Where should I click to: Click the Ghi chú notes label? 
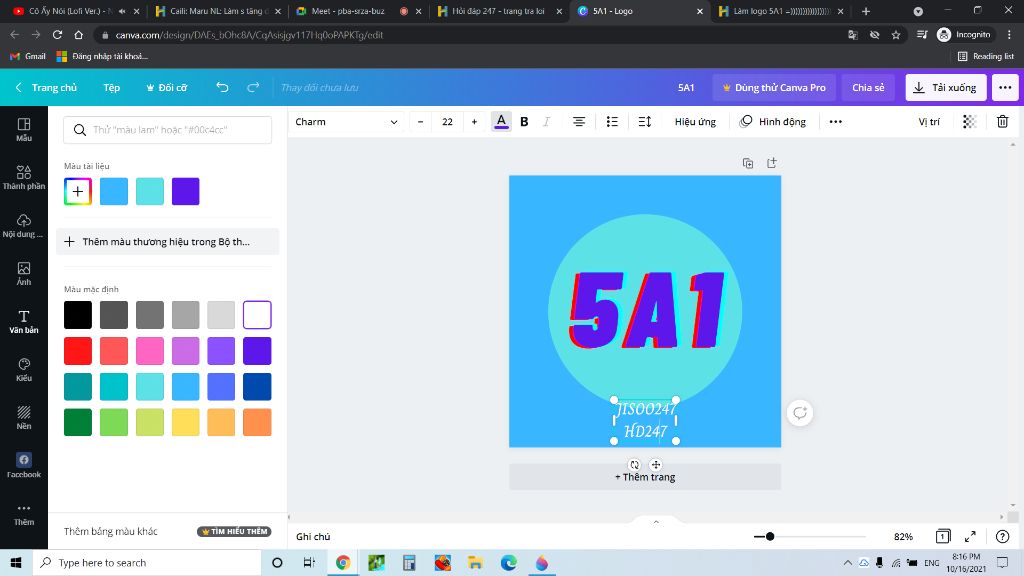tap(313, 536)
